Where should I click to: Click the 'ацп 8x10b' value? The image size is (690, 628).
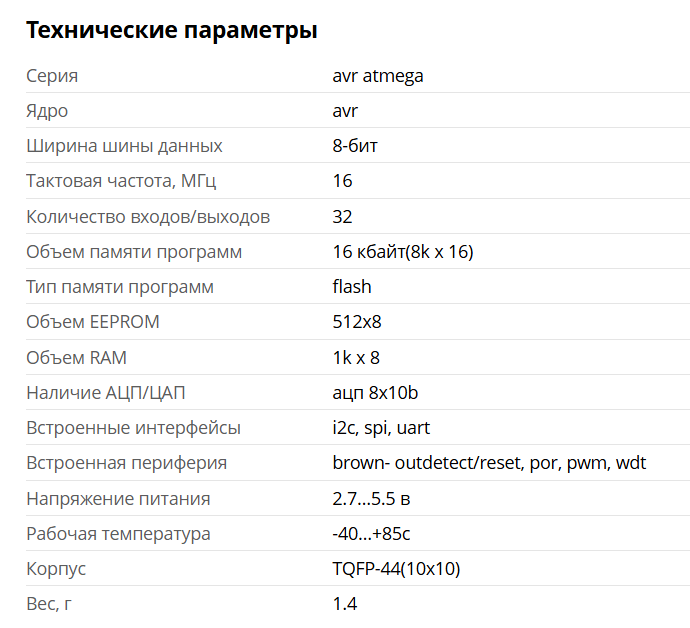click(375, 393)
